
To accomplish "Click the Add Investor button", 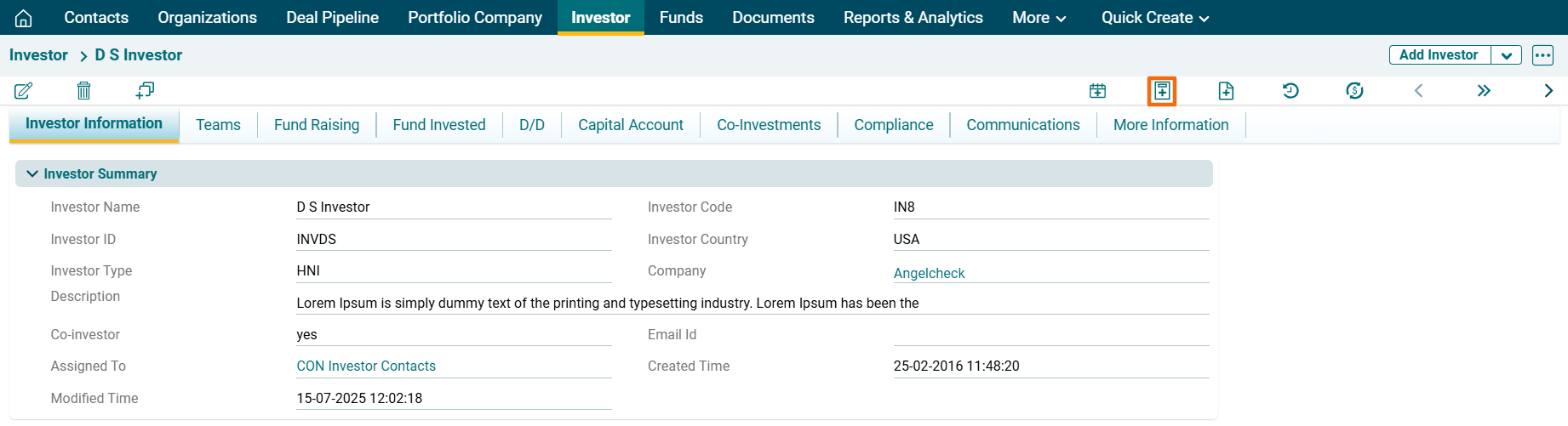I will (1439, 55).
